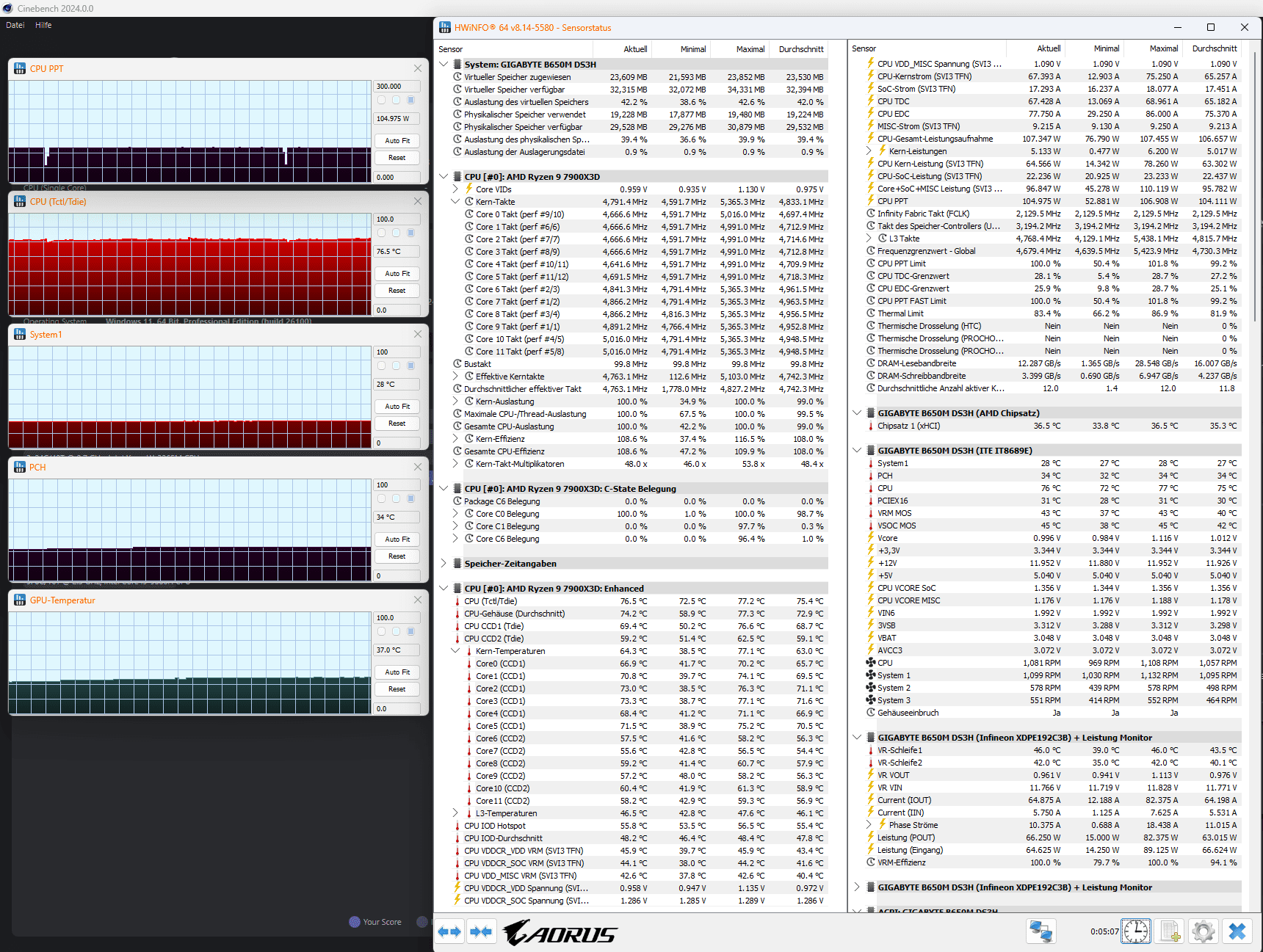Expand the Core VIDs node
Screen dimensions: 1263x952
(455, 189)
